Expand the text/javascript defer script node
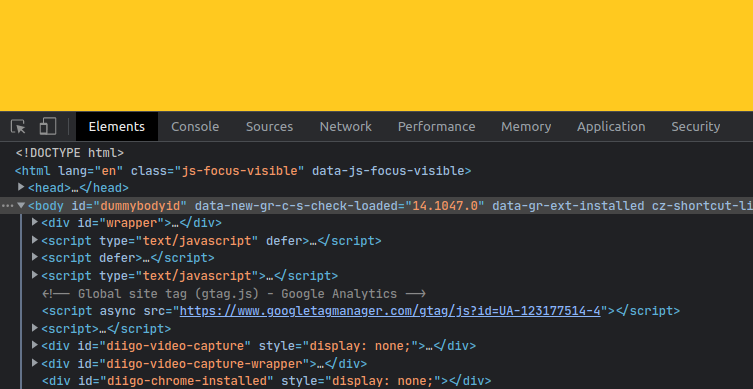The width and height of the screenshot is (753, 389). click(35, 240)
